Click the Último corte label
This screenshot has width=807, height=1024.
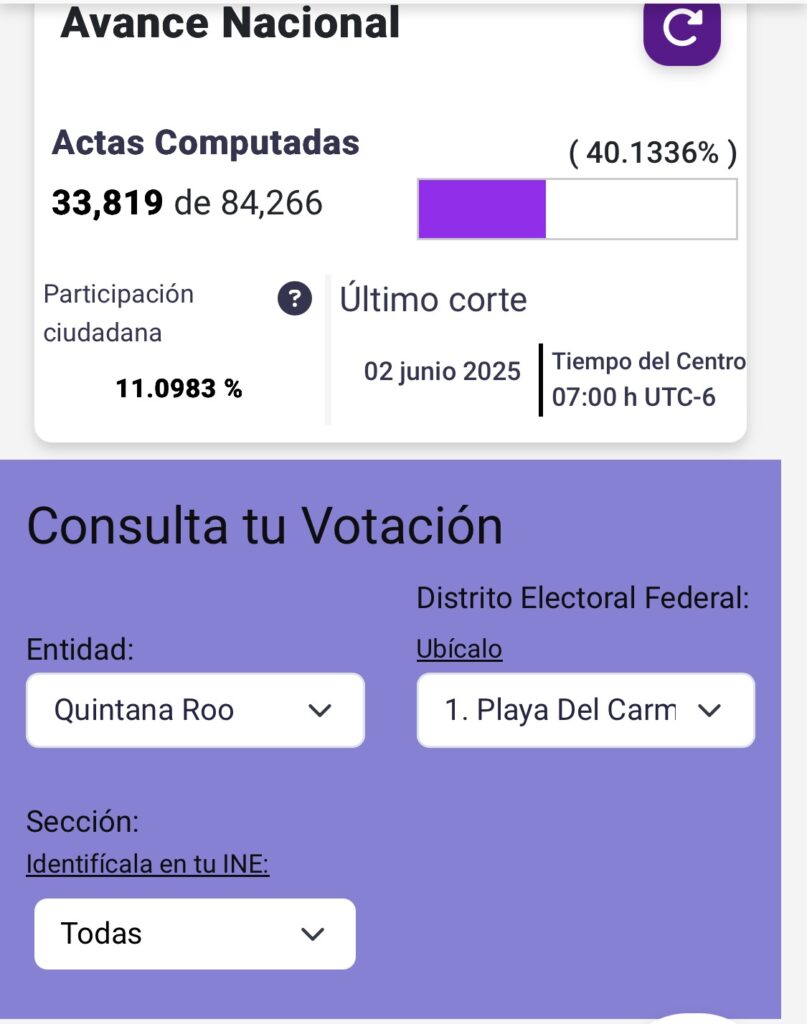(x=433, y=300)
